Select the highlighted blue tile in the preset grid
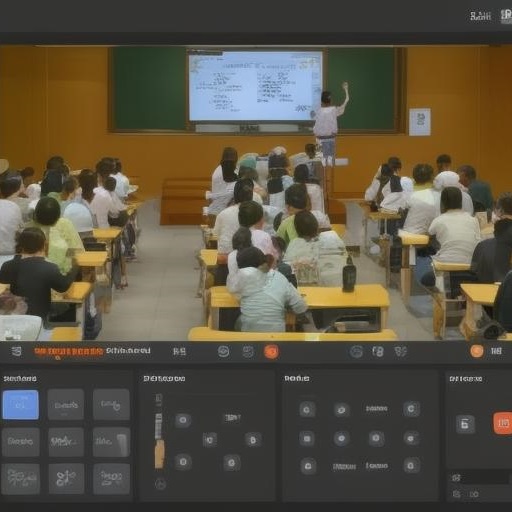Image resolution: width=512 pixels, height=512 pixels. point(20,405)
